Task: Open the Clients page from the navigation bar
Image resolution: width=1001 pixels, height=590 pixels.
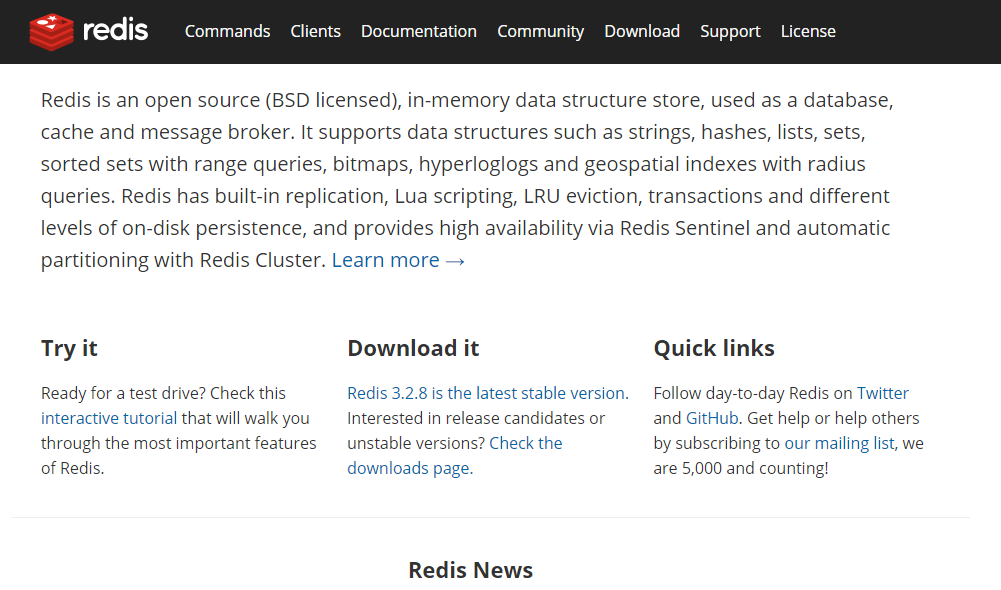Action: (x=315, y=31)
